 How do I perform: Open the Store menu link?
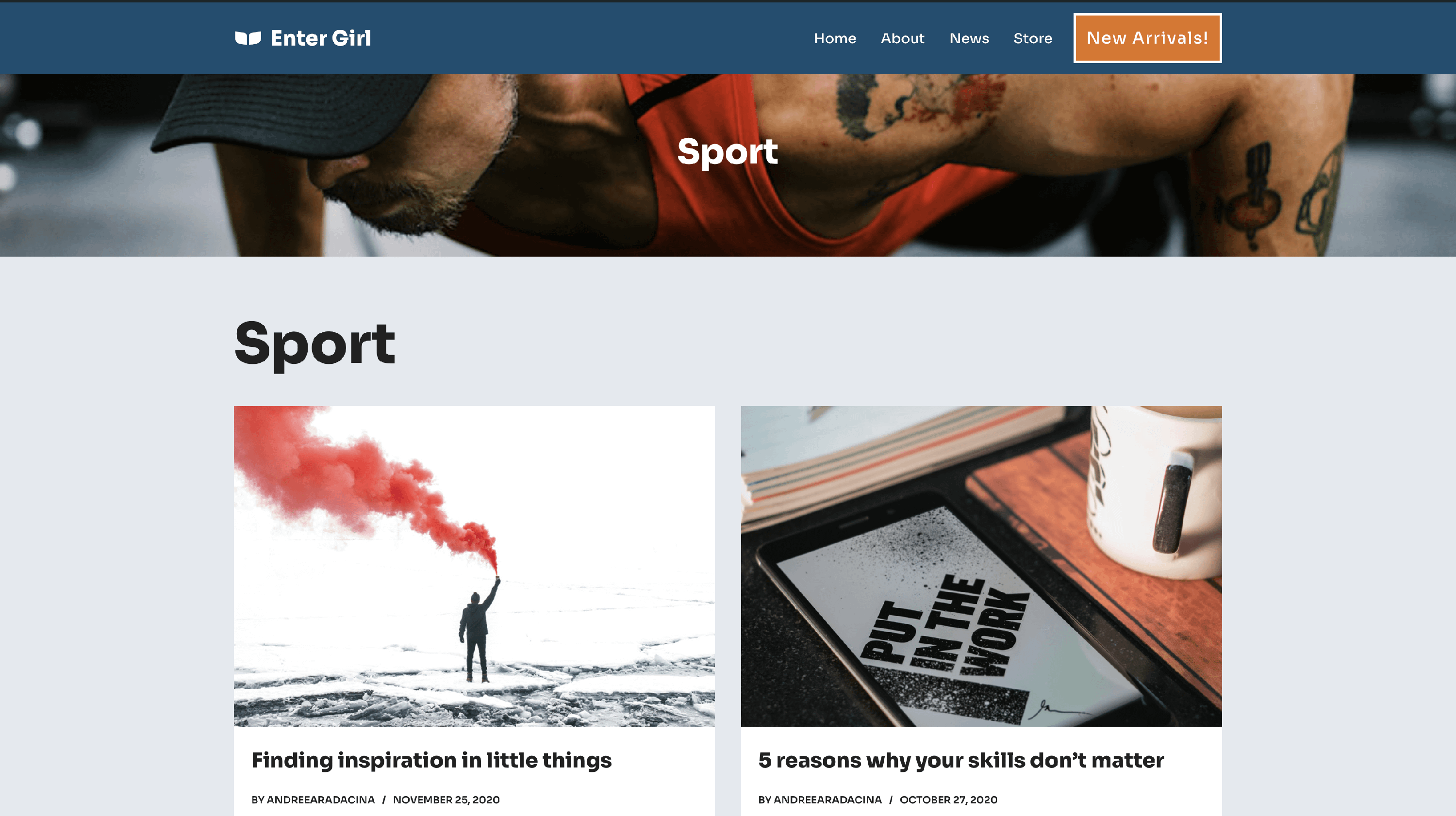1032,38
